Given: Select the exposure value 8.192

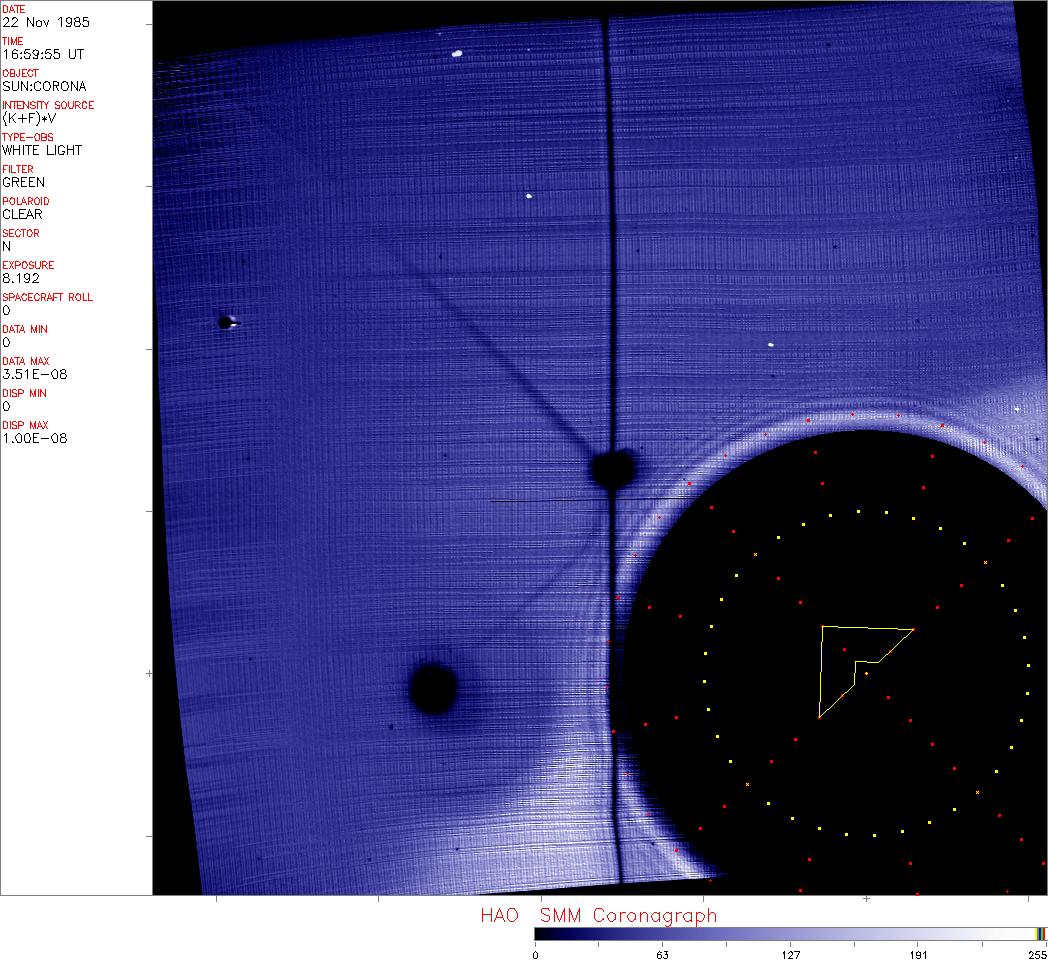Looking at the screenshot, I should [x=21, y=278].
